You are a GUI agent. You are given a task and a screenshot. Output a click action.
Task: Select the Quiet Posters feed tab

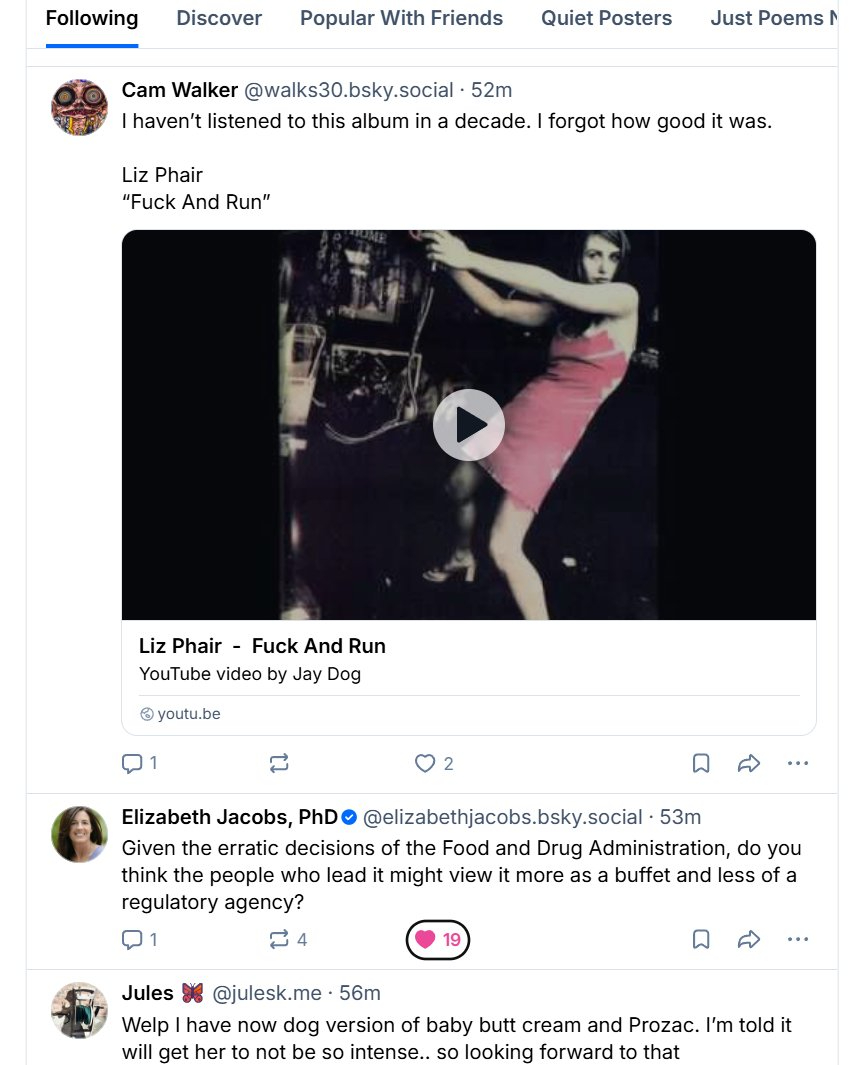pos(606,18)
